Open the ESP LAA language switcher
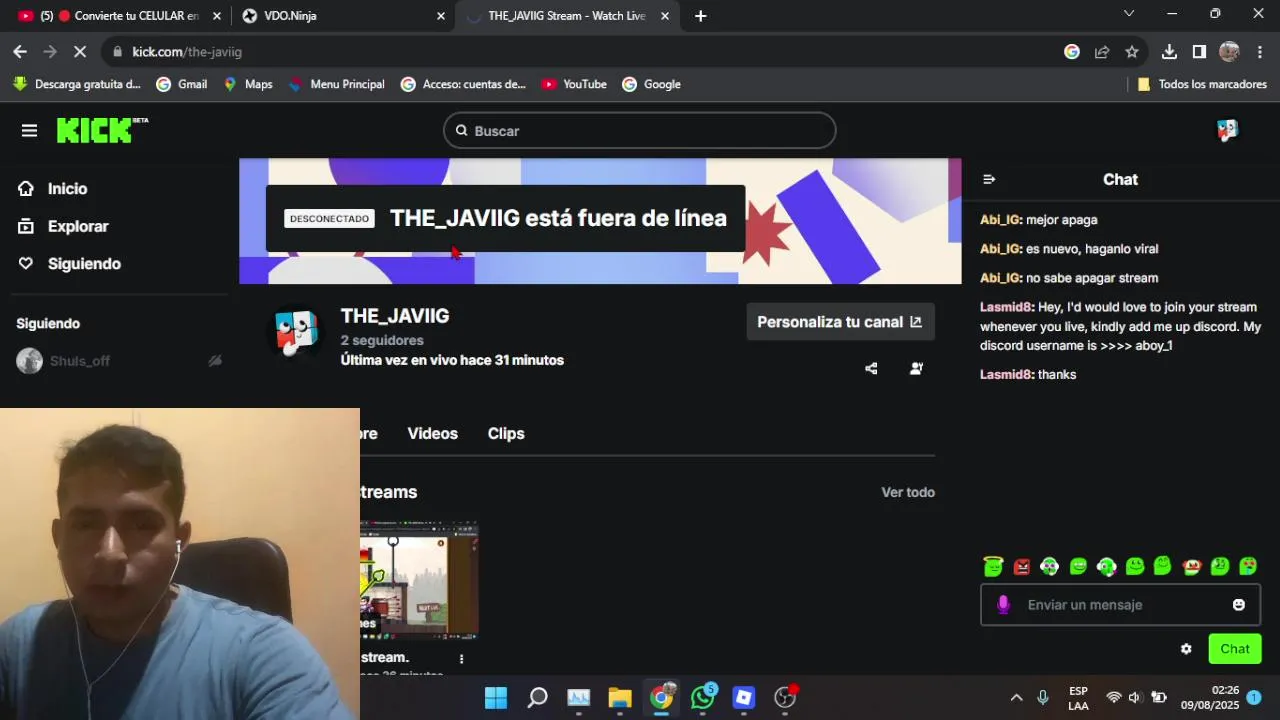This screenshot has height=720, width=1280. tap(1078, 698)
